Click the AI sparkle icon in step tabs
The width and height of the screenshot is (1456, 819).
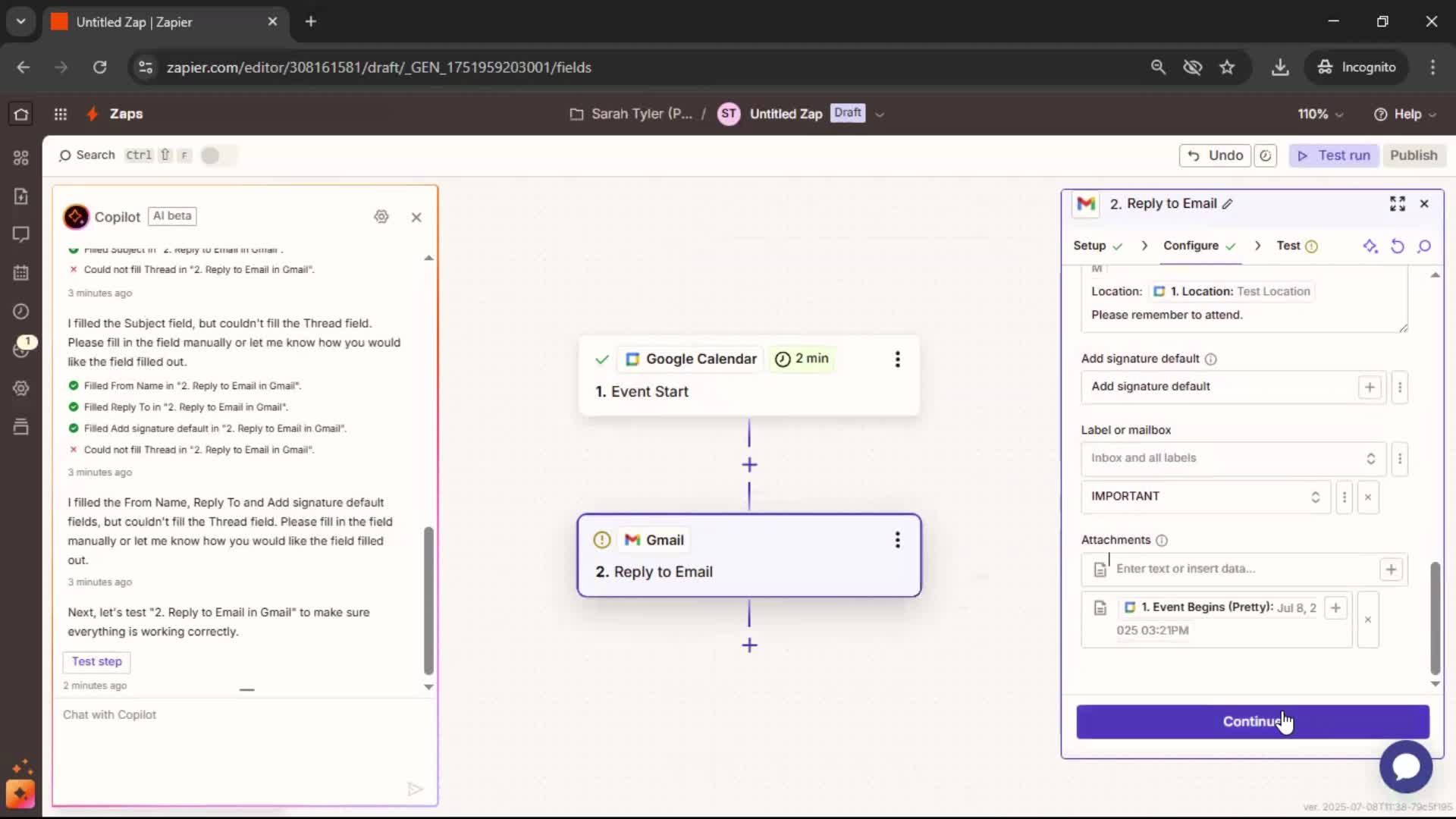(1370, 246)
